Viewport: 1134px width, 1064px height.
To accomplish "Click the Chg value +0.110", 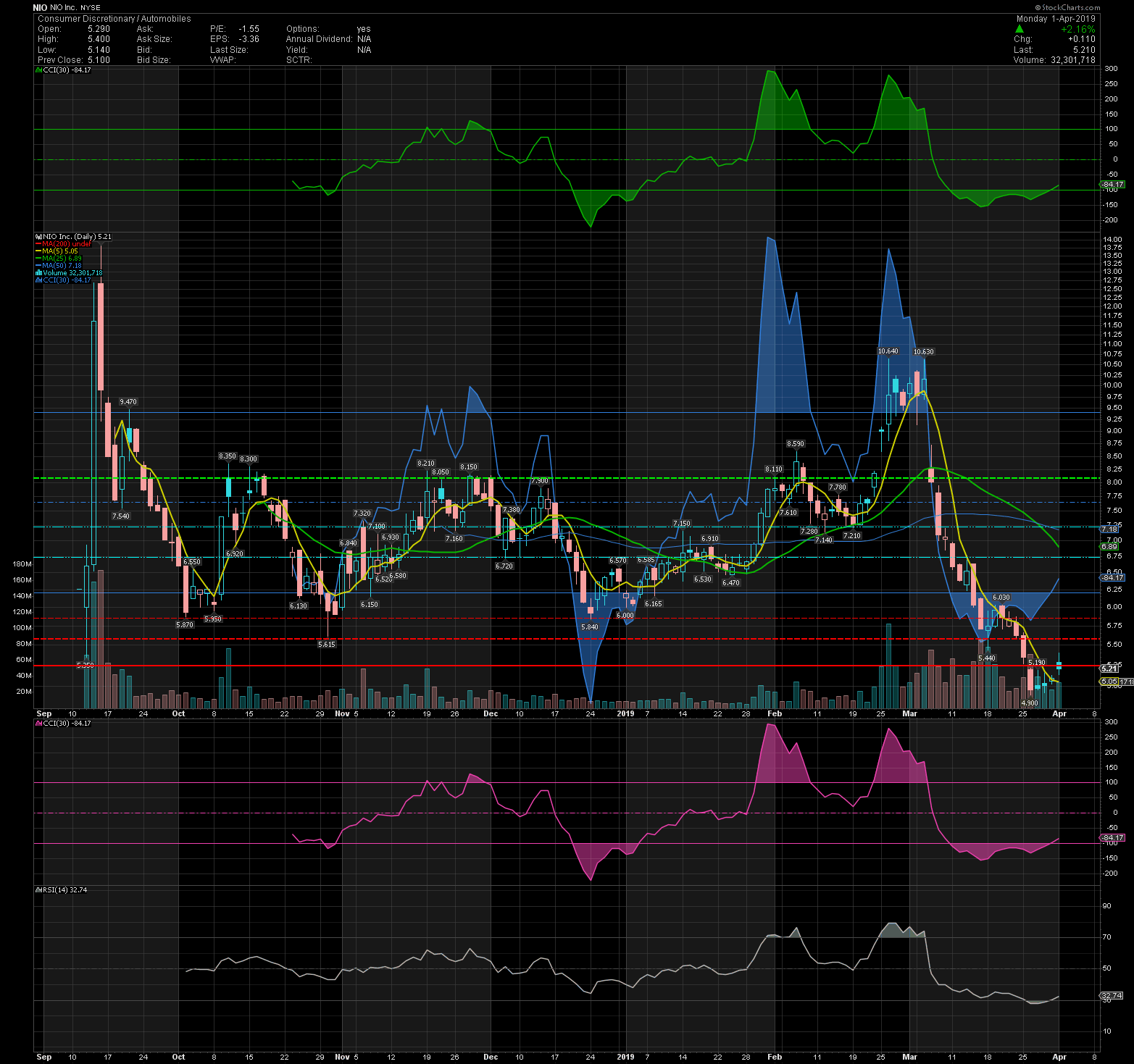I will [x=1083, y=39].
